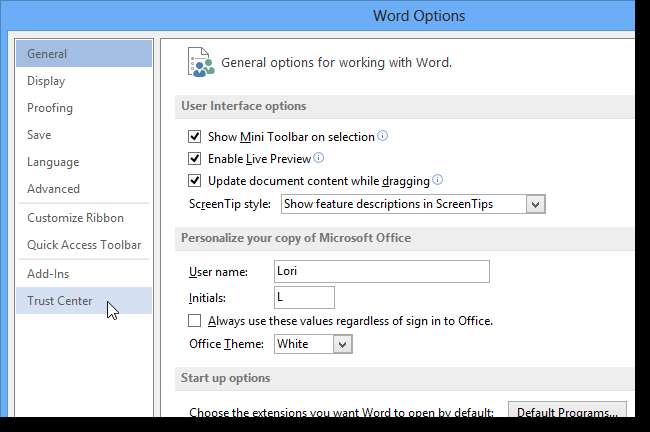The height and width of the screenshot is (432, 650).
Task: Go to the Save options page
Action: click(x=40, y=135)
